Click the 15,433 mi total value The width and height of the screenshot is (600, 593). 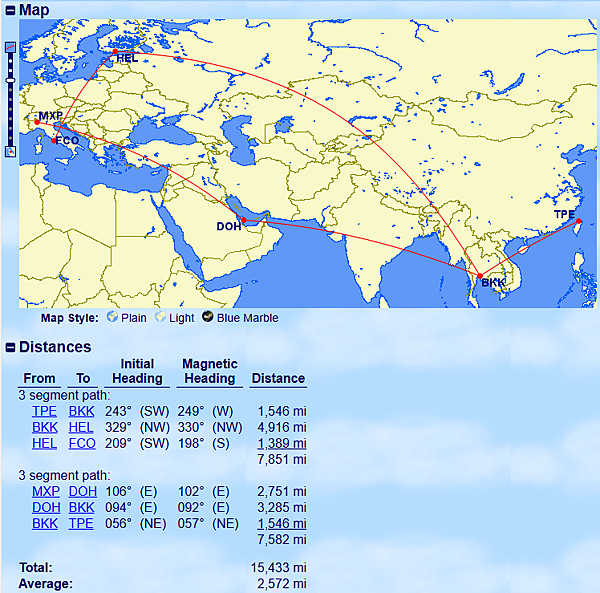point(279,568)
